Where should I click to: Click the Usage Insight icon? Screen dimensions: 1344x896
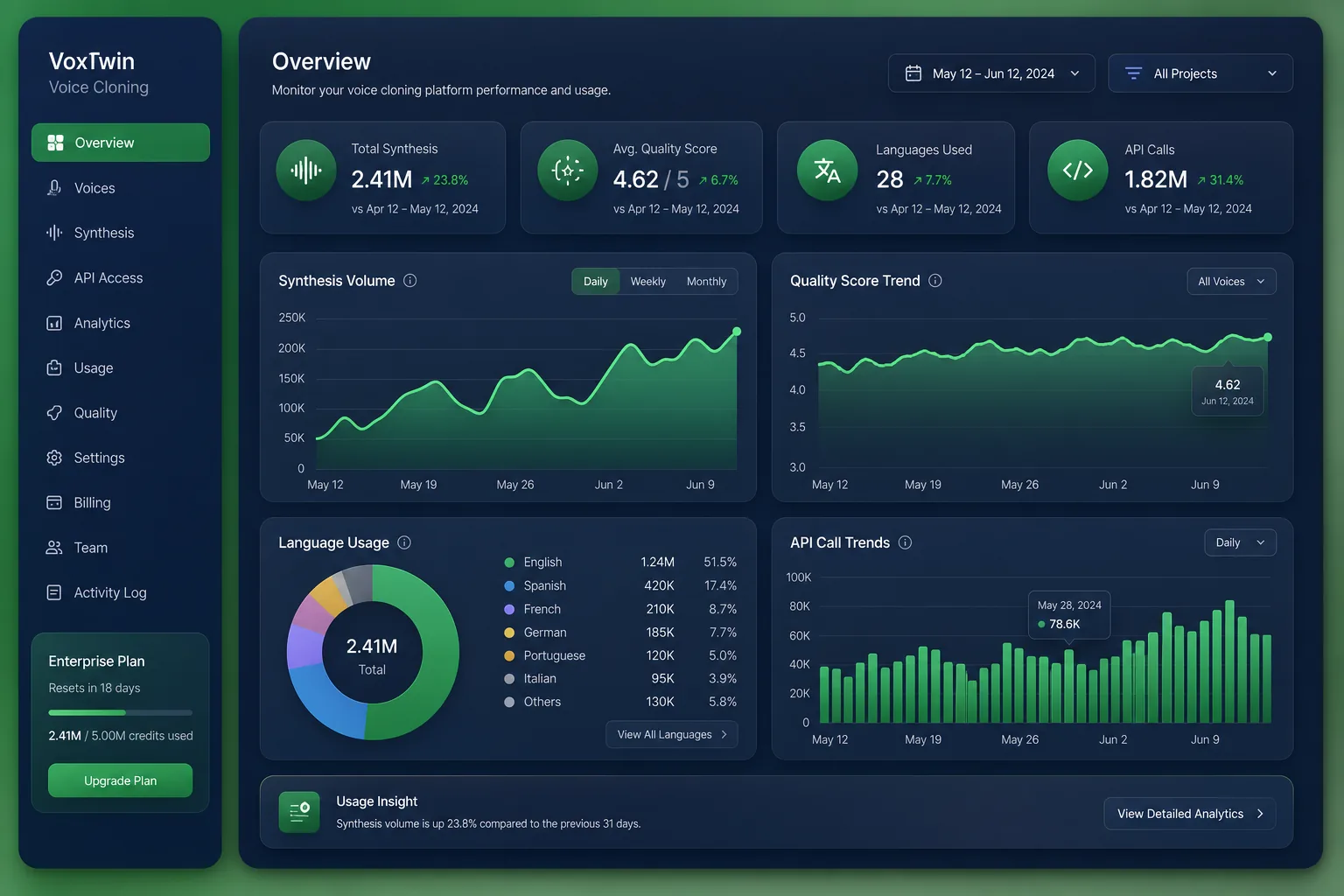click(x=299, y=812)
